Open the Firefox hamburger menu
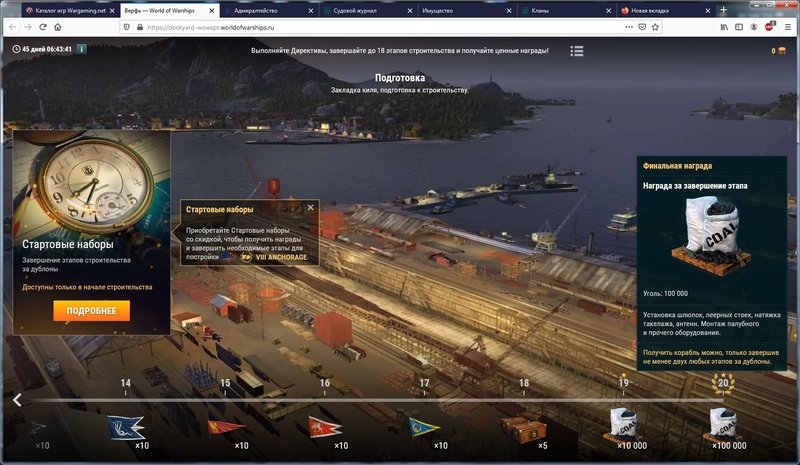This screenshot has width=800, height=465. (x=787, y=27)
